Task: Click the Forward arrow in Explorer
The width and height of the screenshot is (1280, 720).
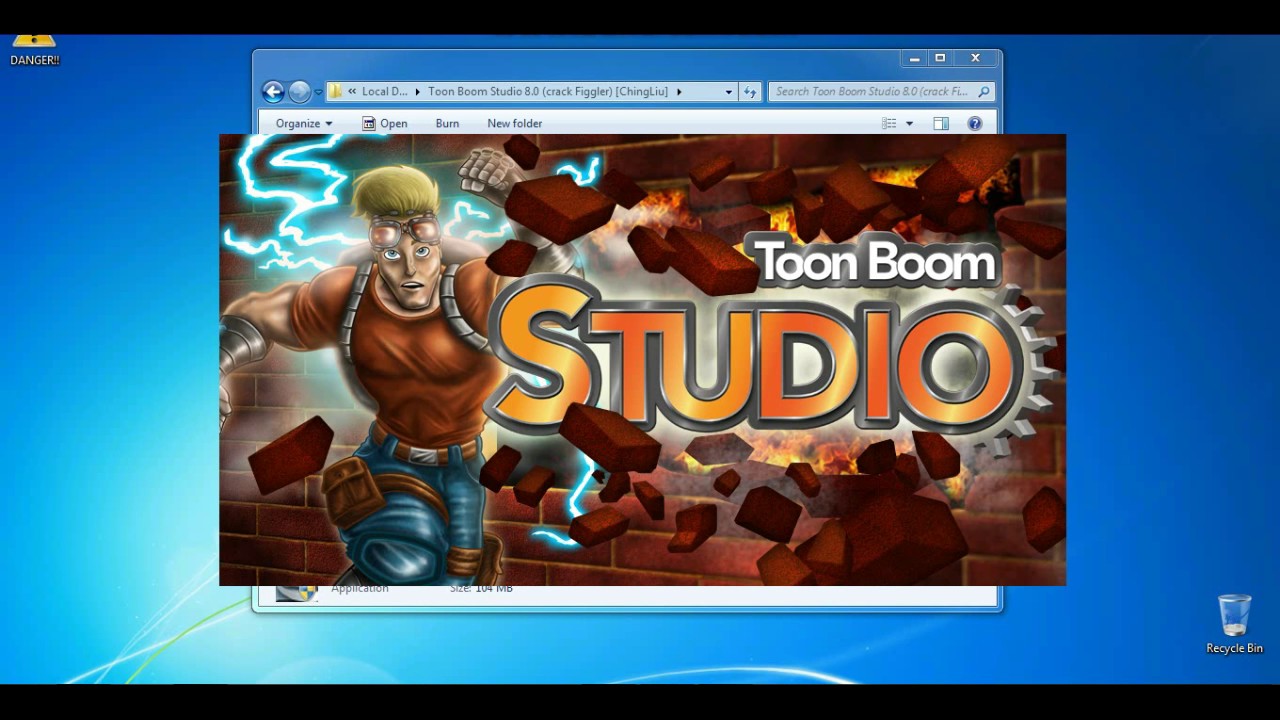Action: (x=299, y=92)
